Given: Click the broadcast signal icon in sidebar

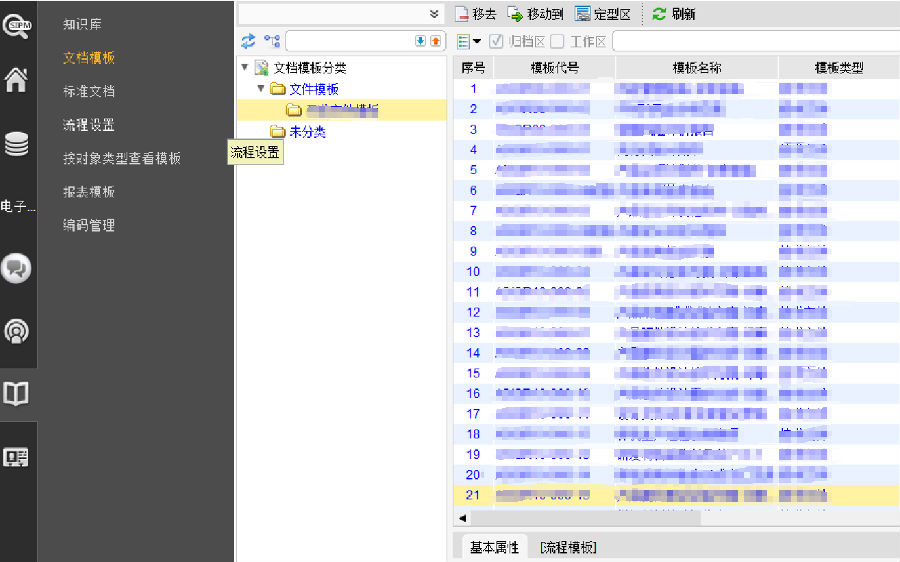Looking at the screenshot, I should [x=16, y=331].
